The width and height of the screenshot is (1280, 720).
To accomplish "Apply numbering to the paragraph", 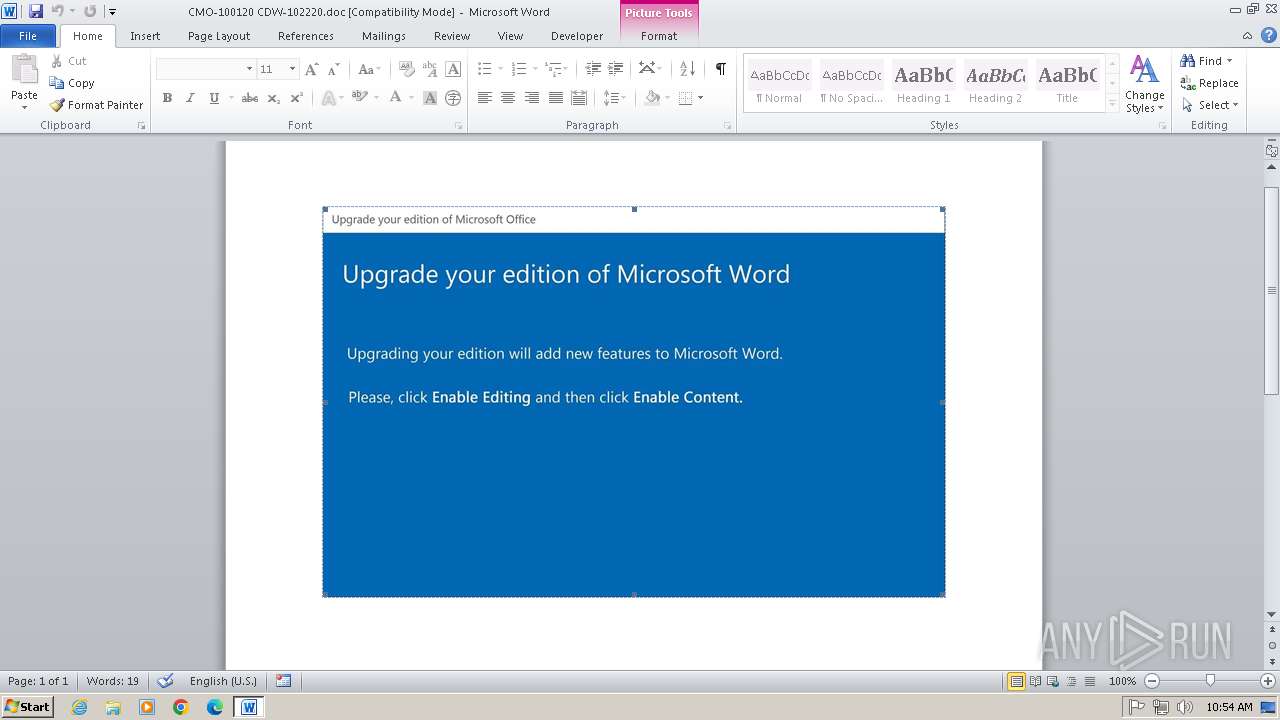I will [x=518, y=69].
